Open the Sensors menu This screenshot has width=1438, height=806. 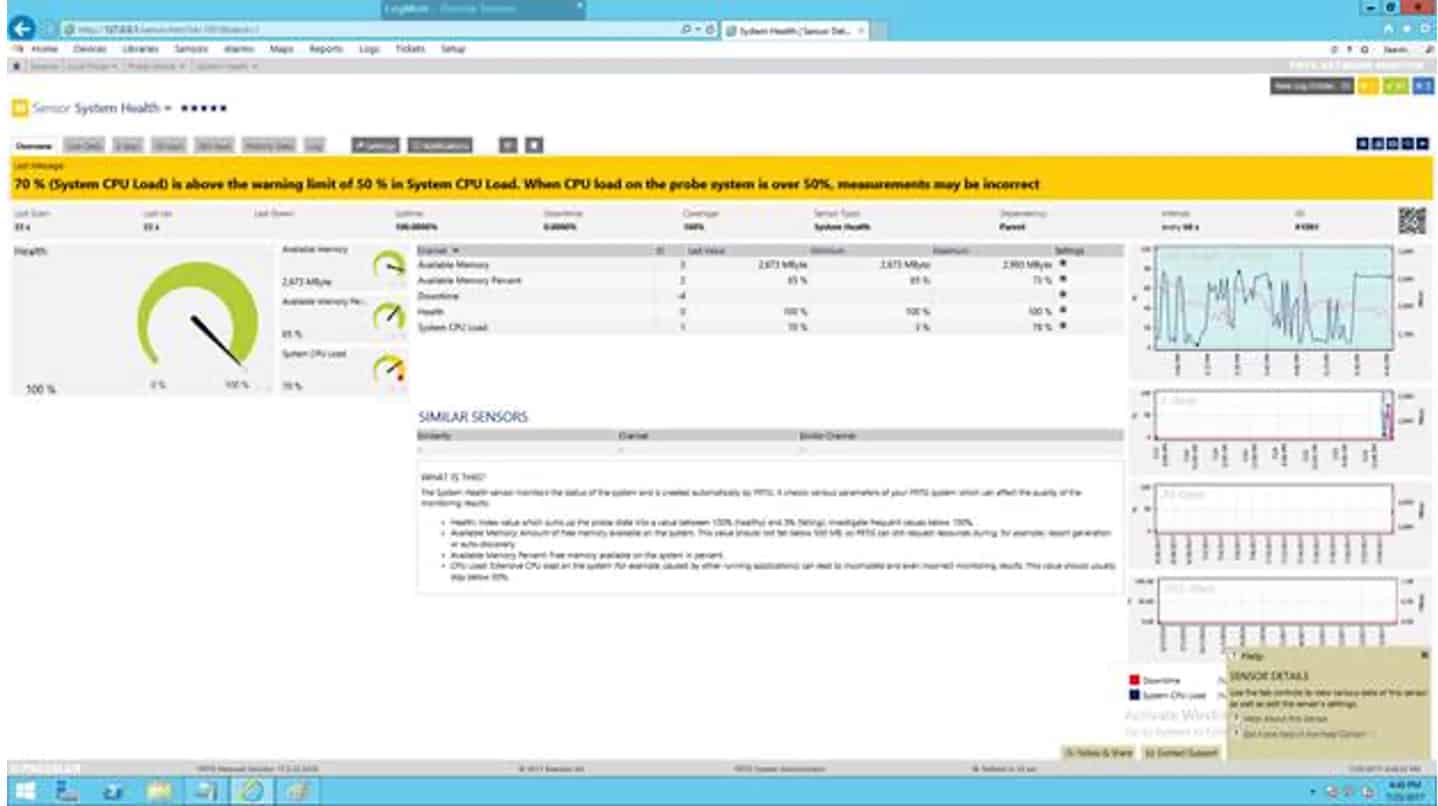click(x=191, y=49)
